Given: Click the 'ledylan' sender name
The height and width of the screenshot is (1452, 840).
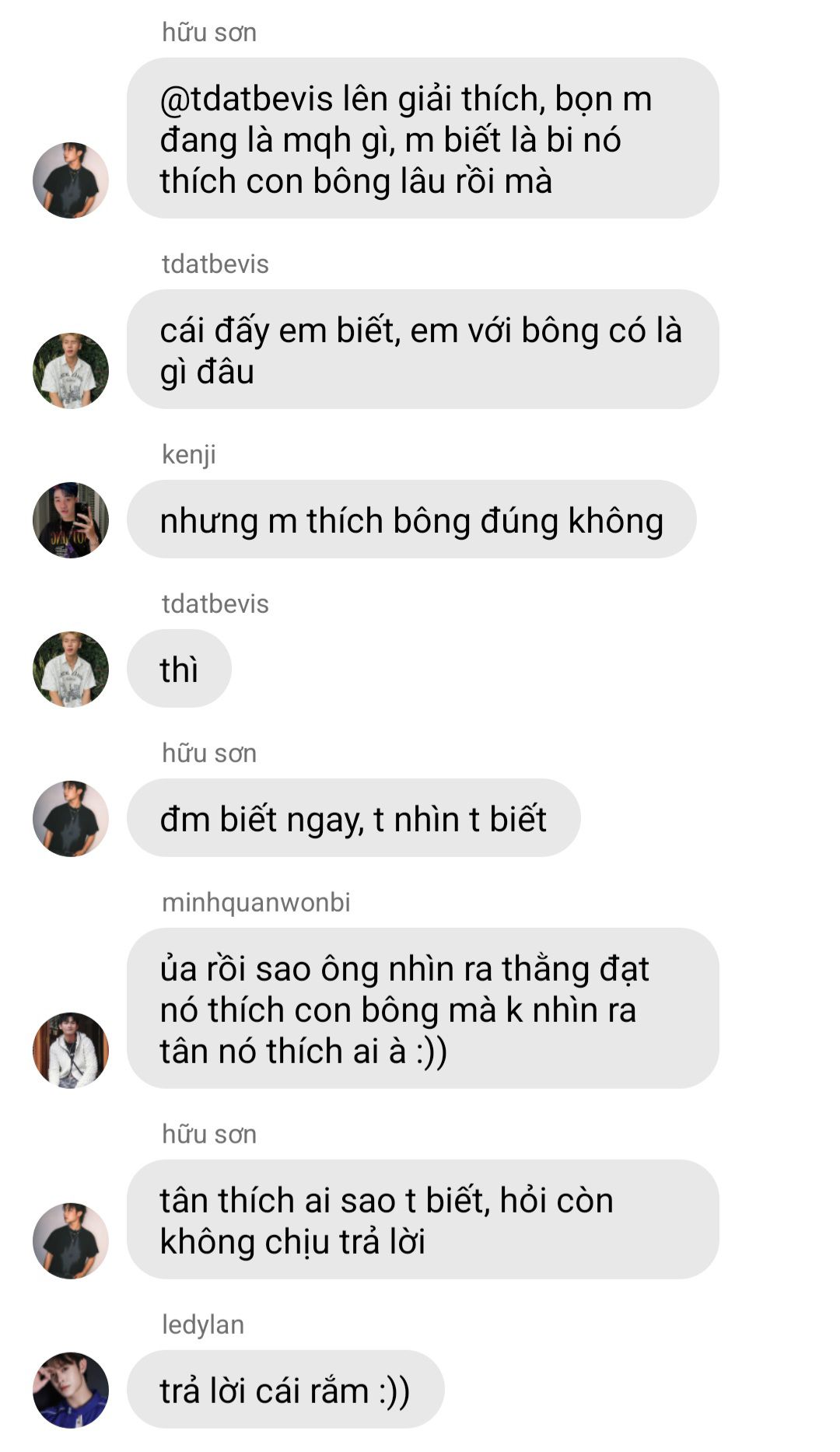Looking at the screenshot, I should click(x=203, y=1324).
